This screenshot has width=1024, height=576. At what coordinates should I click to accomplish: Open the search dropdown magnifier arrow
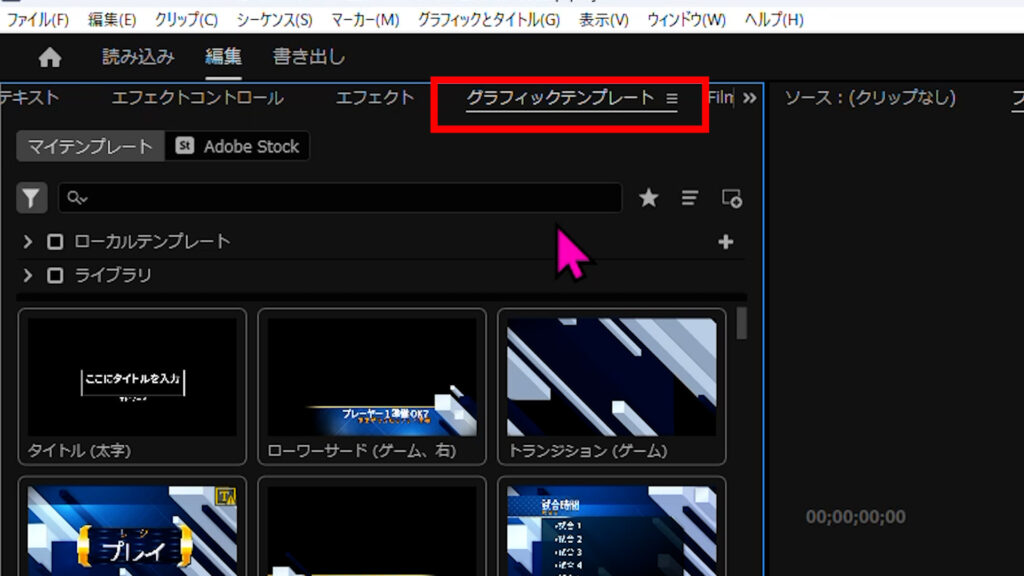pos(77,198)
